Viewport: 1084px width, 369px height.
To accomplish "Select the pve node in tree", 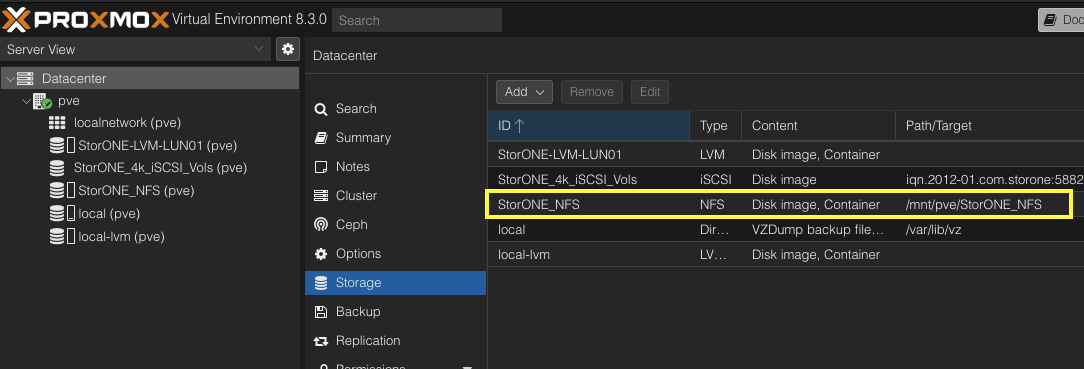I will (x=150, y=101).
